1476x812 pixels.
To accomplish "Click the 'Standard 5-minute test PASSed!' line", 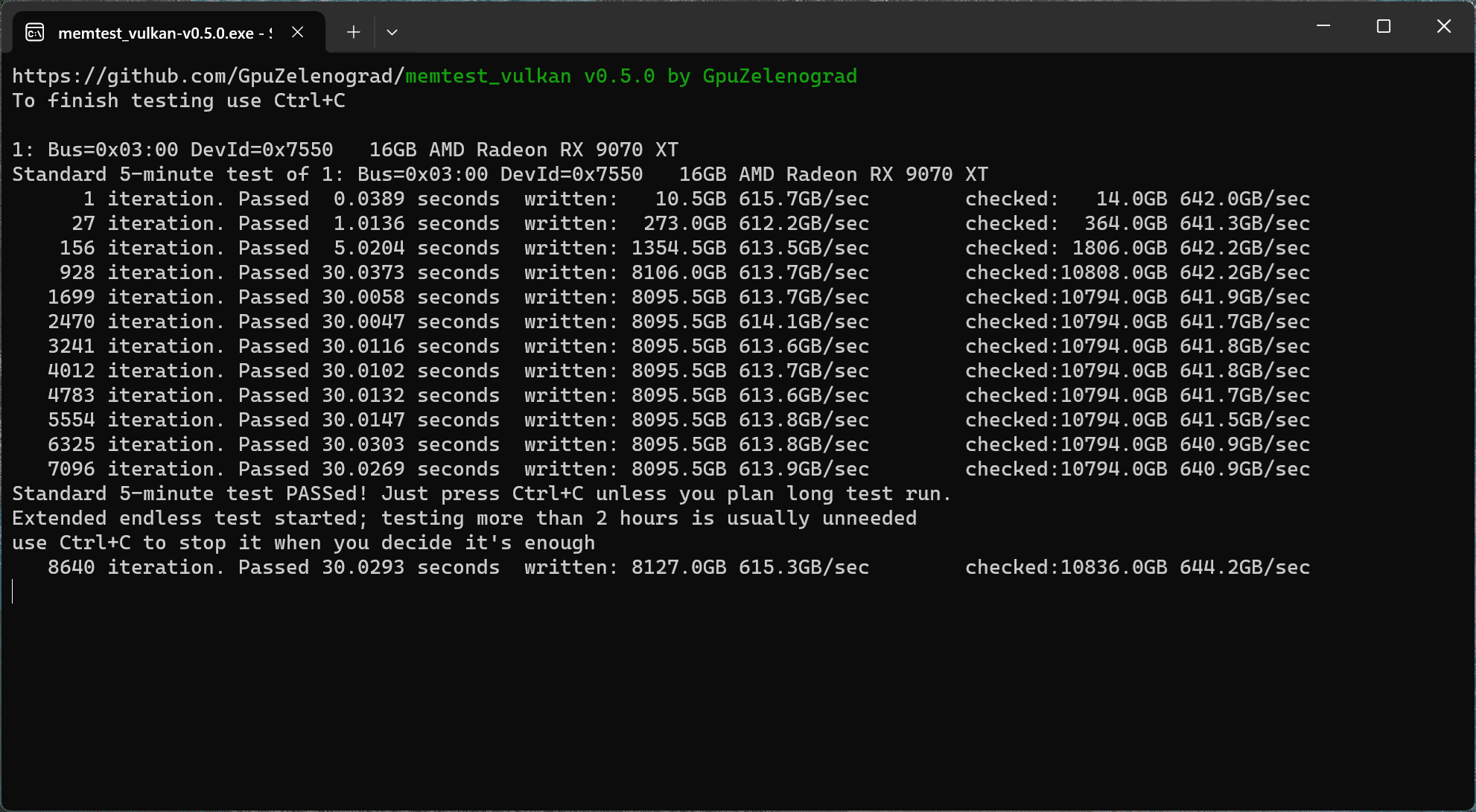I will (x=190, y=493).
